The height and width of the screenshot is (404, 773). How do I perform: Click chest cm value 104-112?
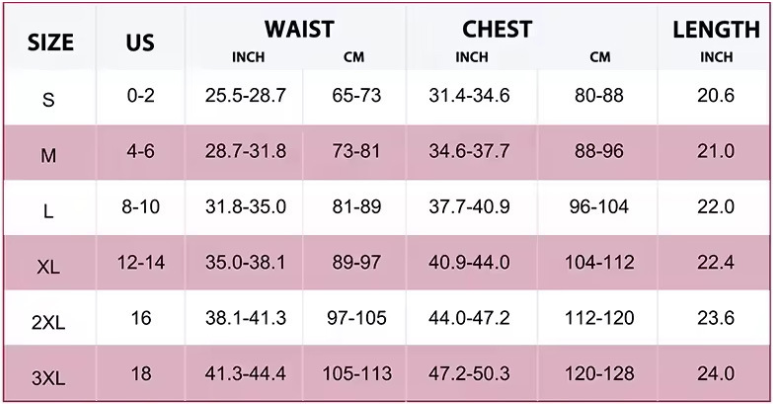click(599, 263)
